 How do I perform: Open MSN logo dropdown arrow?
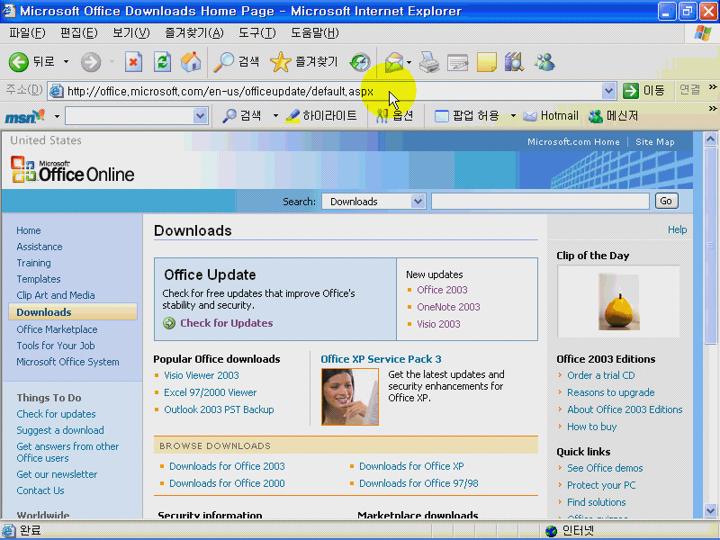tap(57, 116)
